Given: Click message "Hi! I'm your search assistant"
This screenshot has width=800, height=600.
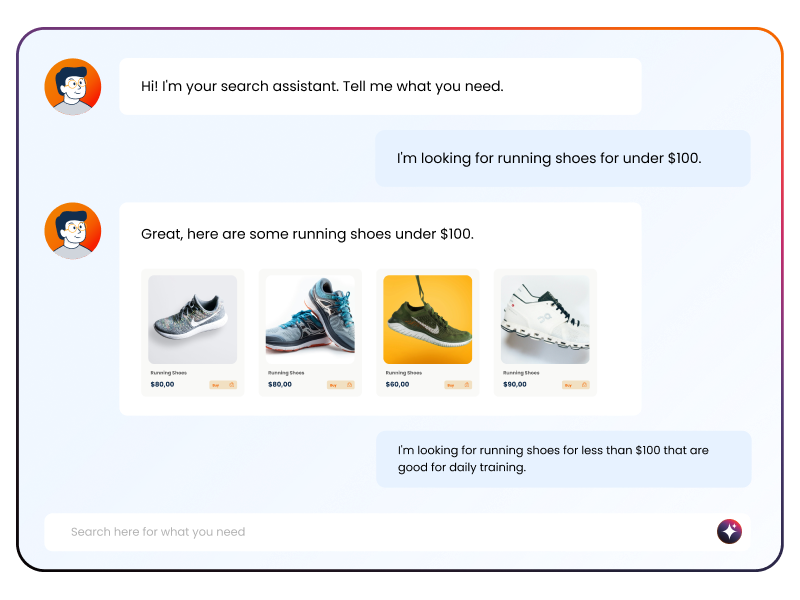Looking at the screenshot, I should pos(380,86).
